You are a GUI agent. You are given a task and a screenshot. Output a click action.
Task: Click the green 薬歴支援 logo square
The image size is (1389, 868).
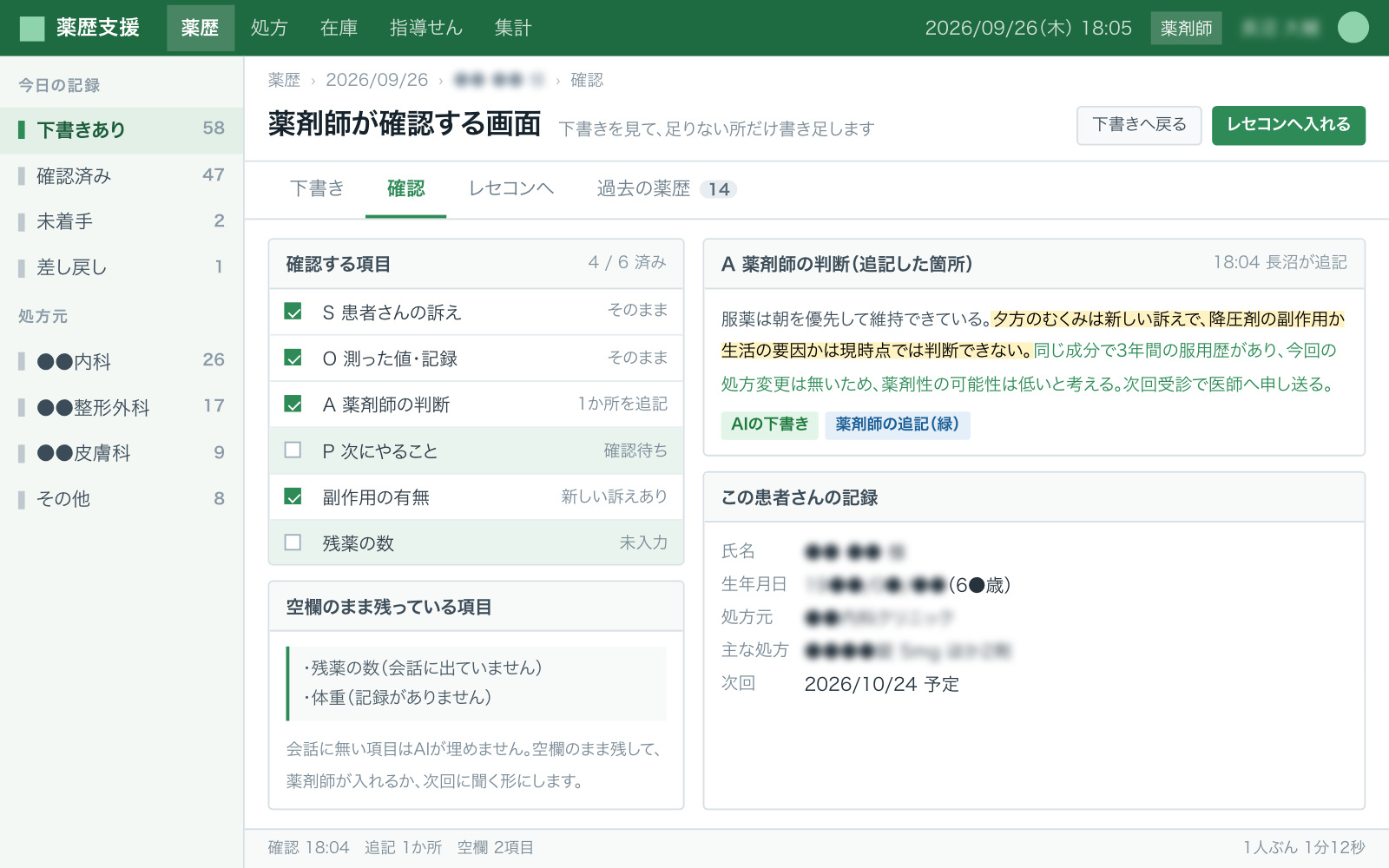coord(32,28)
